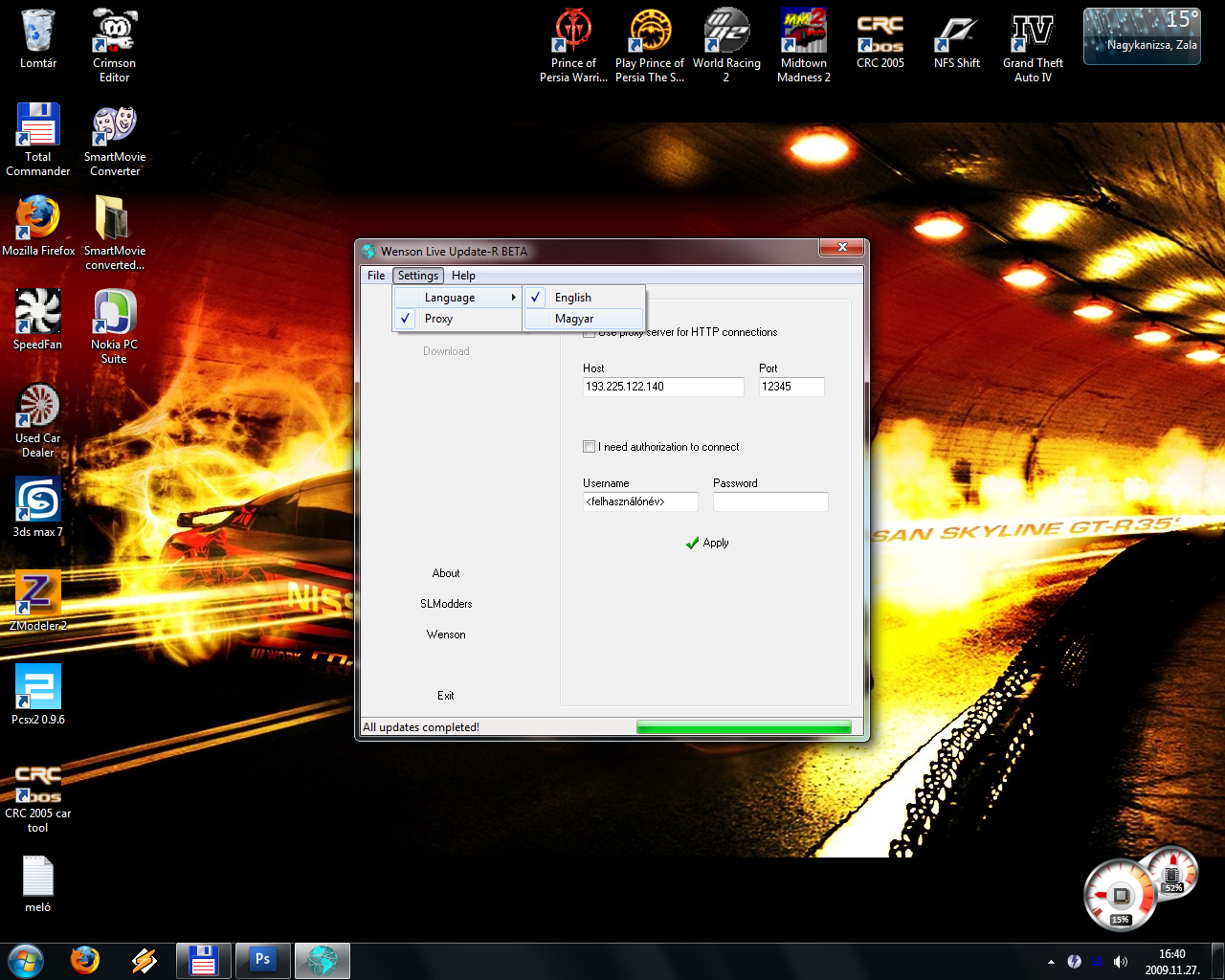The height and width of the screenshot is (980, 1225).
Task: Click the Host address field
Action: (x=663, y=387)
